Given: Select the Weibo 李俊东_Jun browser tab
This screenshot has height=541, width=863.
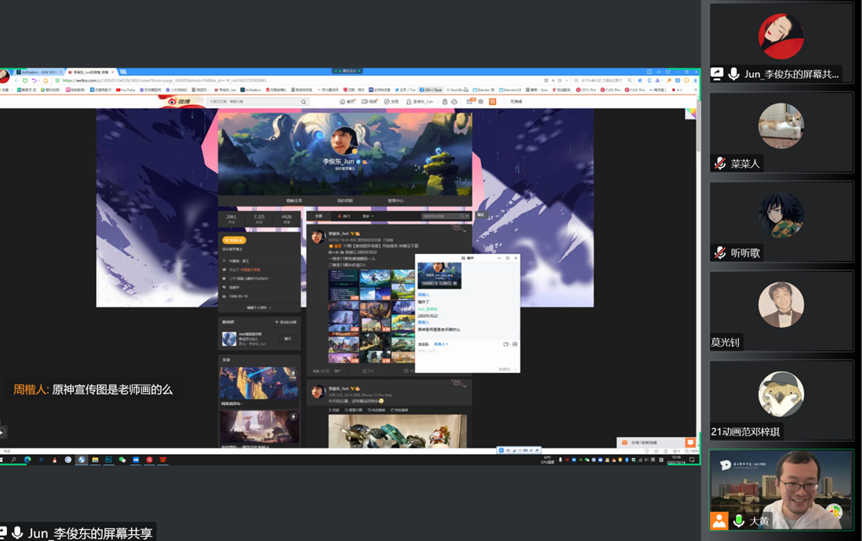Looking at the screenshot, I should click(91, 72).
